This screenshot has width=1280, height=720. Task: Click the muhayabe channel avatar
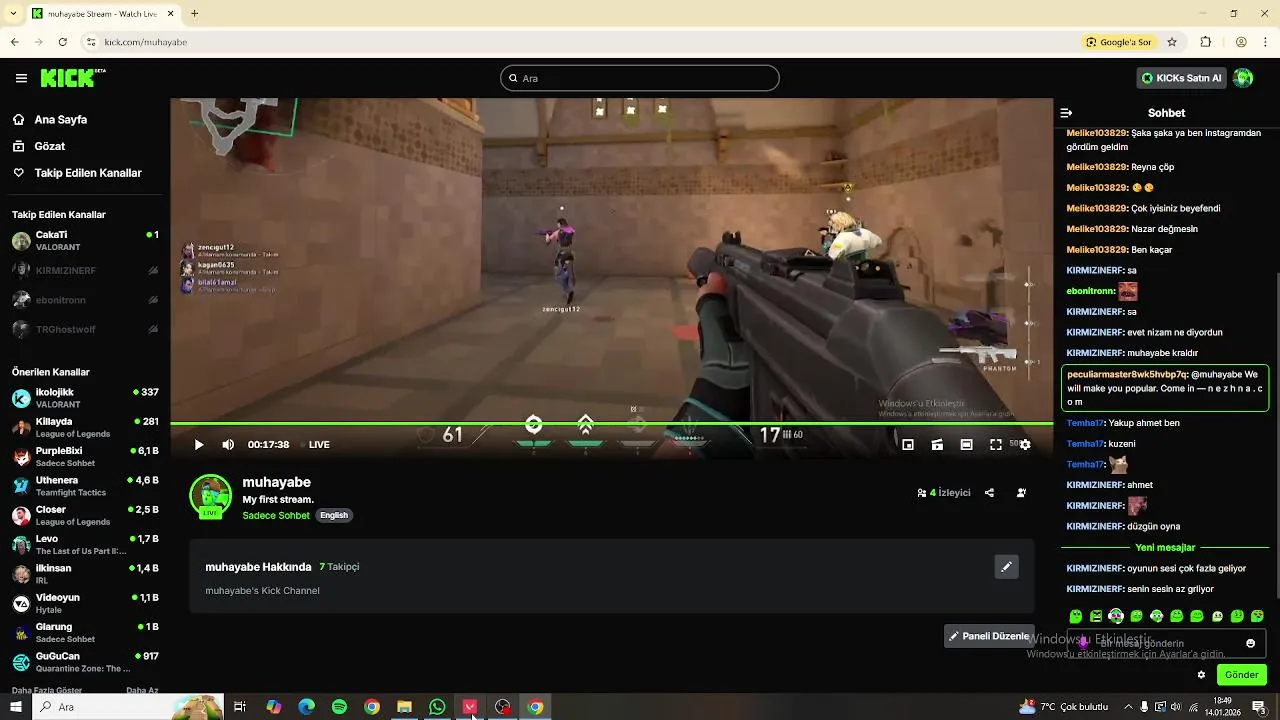(211, 496)
